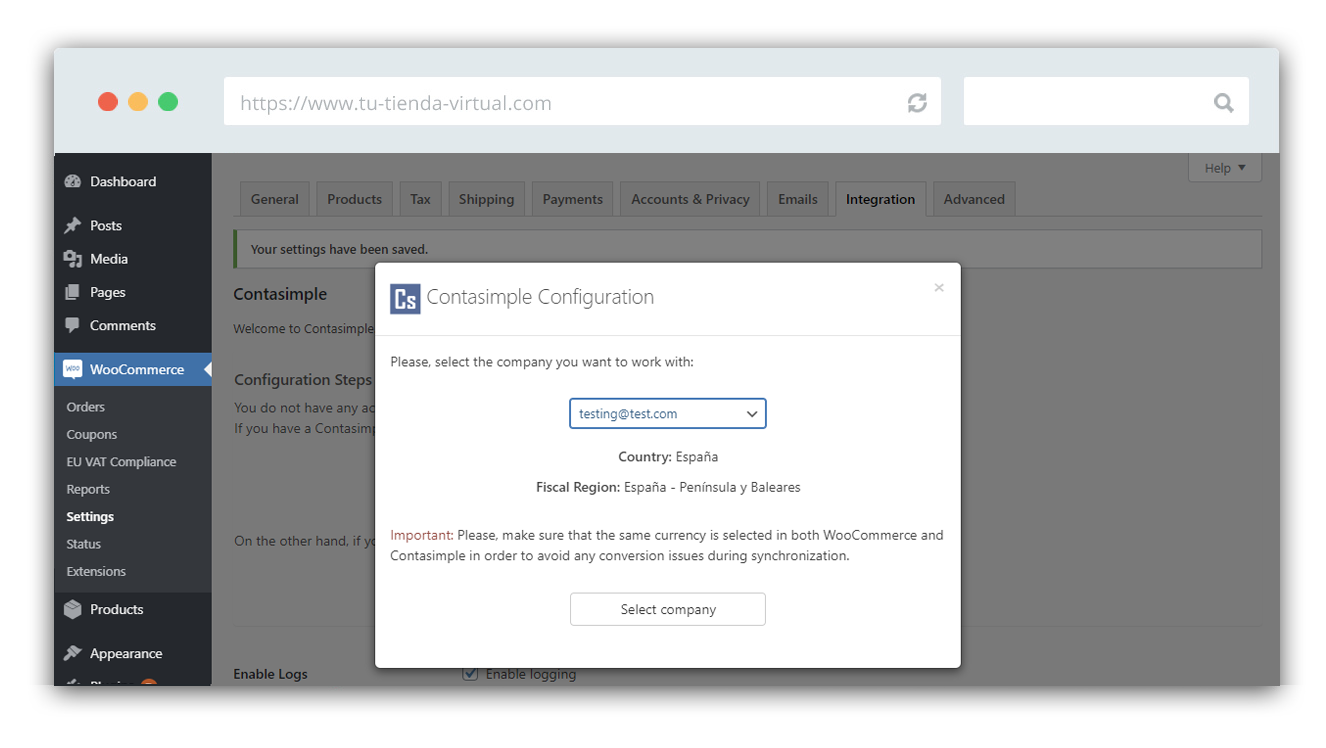
Task: Click the 'Country: España' text
Action: click(x=668, y=456)
